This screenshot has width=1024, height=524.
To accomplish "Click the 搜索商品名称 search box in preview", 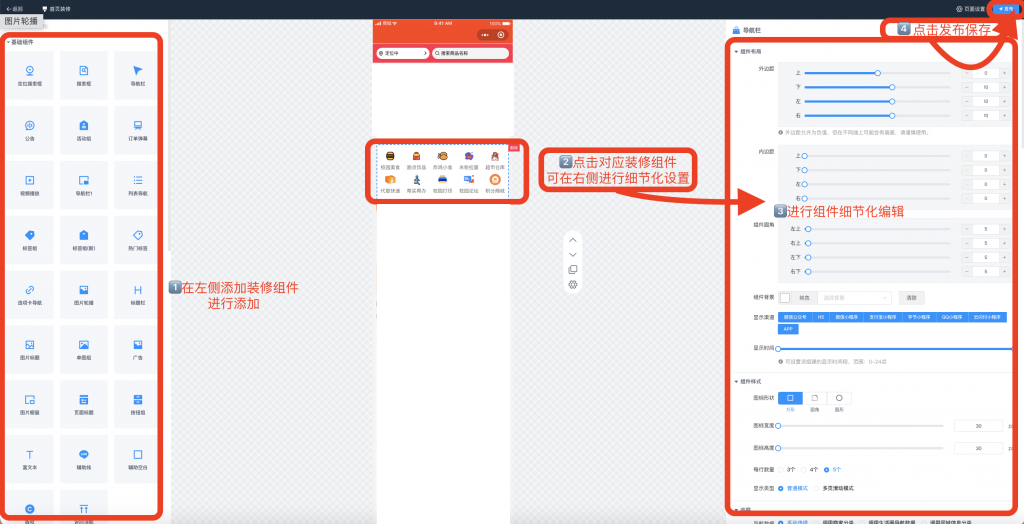I will click(x=469, y=52).
